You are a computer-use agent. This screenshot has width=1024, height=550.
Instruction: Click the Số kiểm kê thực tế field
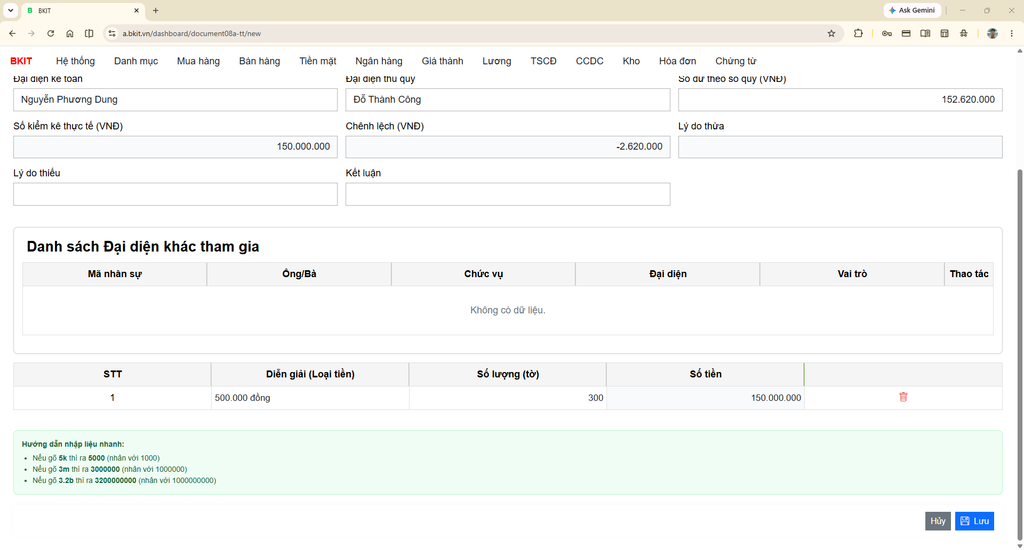click(175, 146)
